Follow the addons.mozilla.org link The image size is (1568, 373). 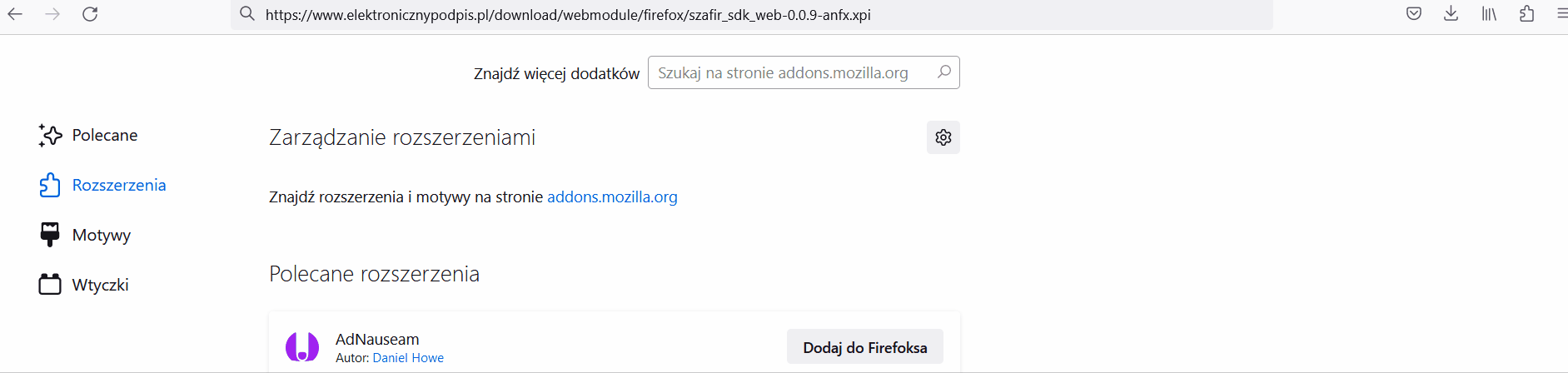pyautogui.click(x=612, y=197)
